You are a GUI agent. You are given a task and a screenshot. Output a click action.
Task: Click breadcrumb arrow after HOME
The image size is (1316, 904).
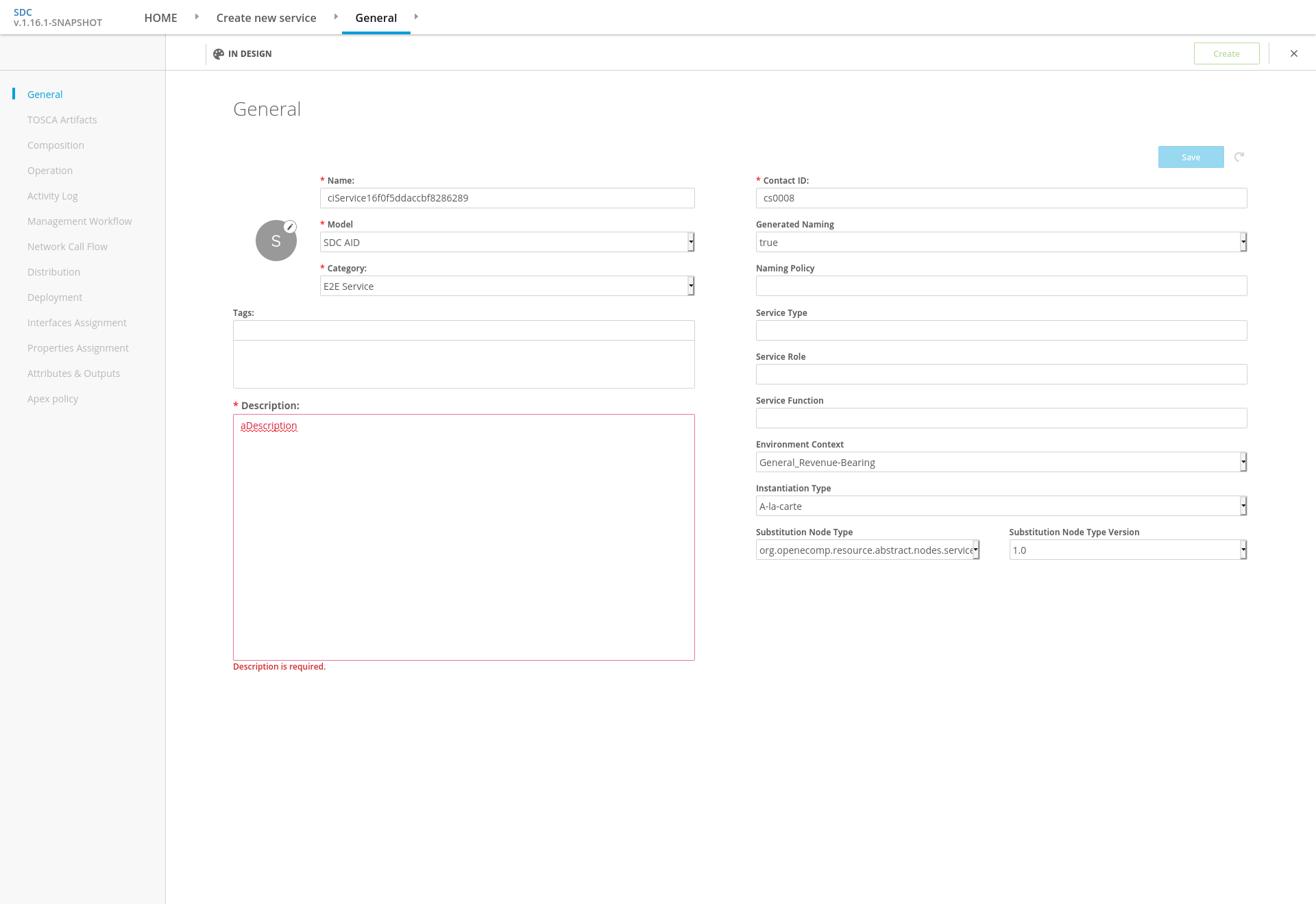click(x=197, y=16)
